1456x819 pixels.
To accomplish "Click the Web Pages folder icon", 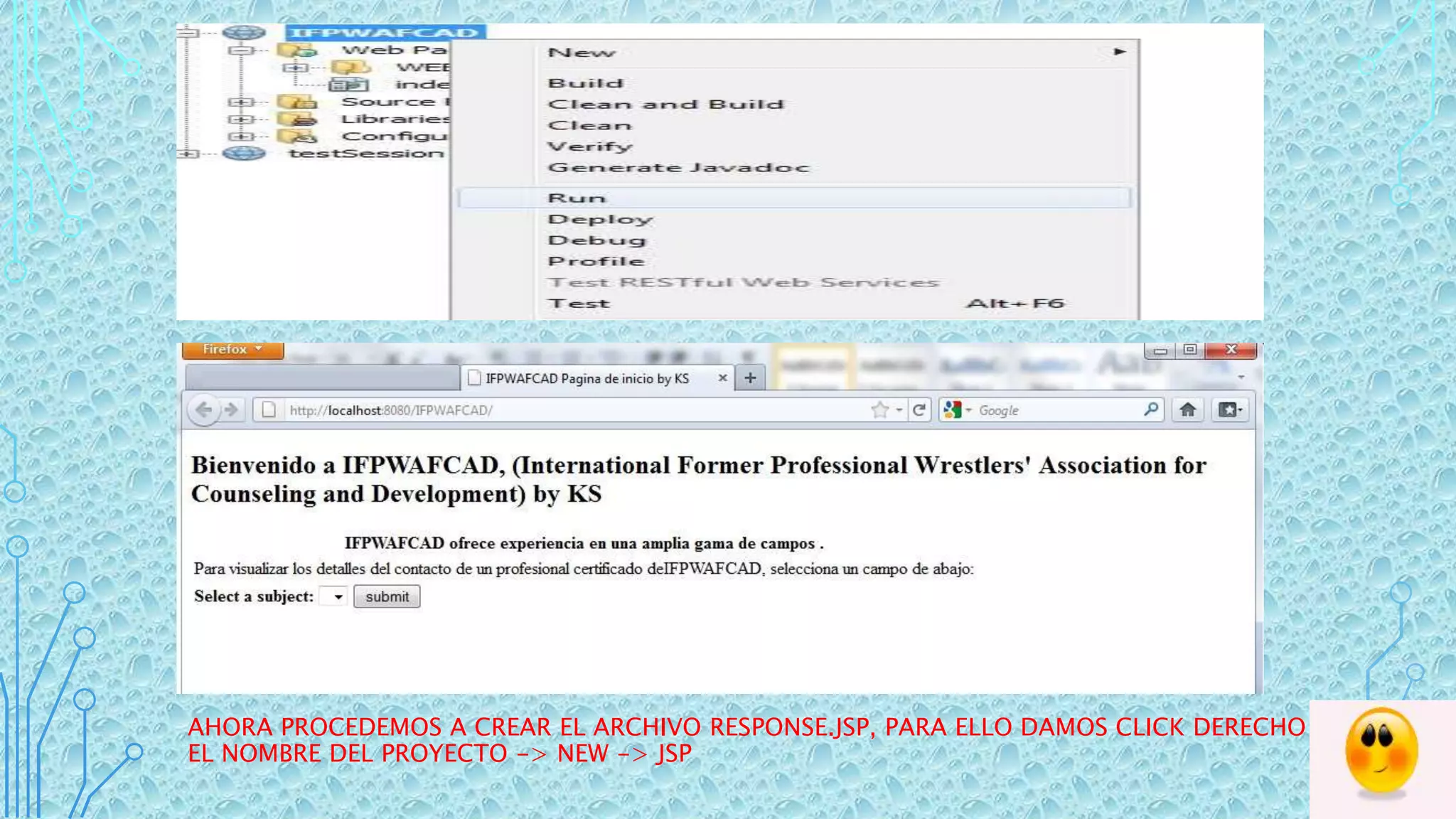I will pos(297,50).
